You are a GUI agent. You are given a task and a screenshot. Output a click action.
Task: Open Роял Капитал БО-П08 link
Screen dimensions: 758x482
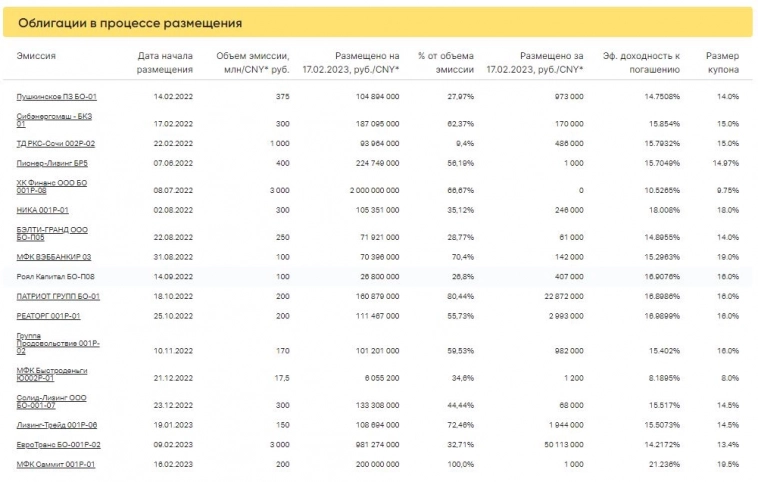click(x=56, y=276)
